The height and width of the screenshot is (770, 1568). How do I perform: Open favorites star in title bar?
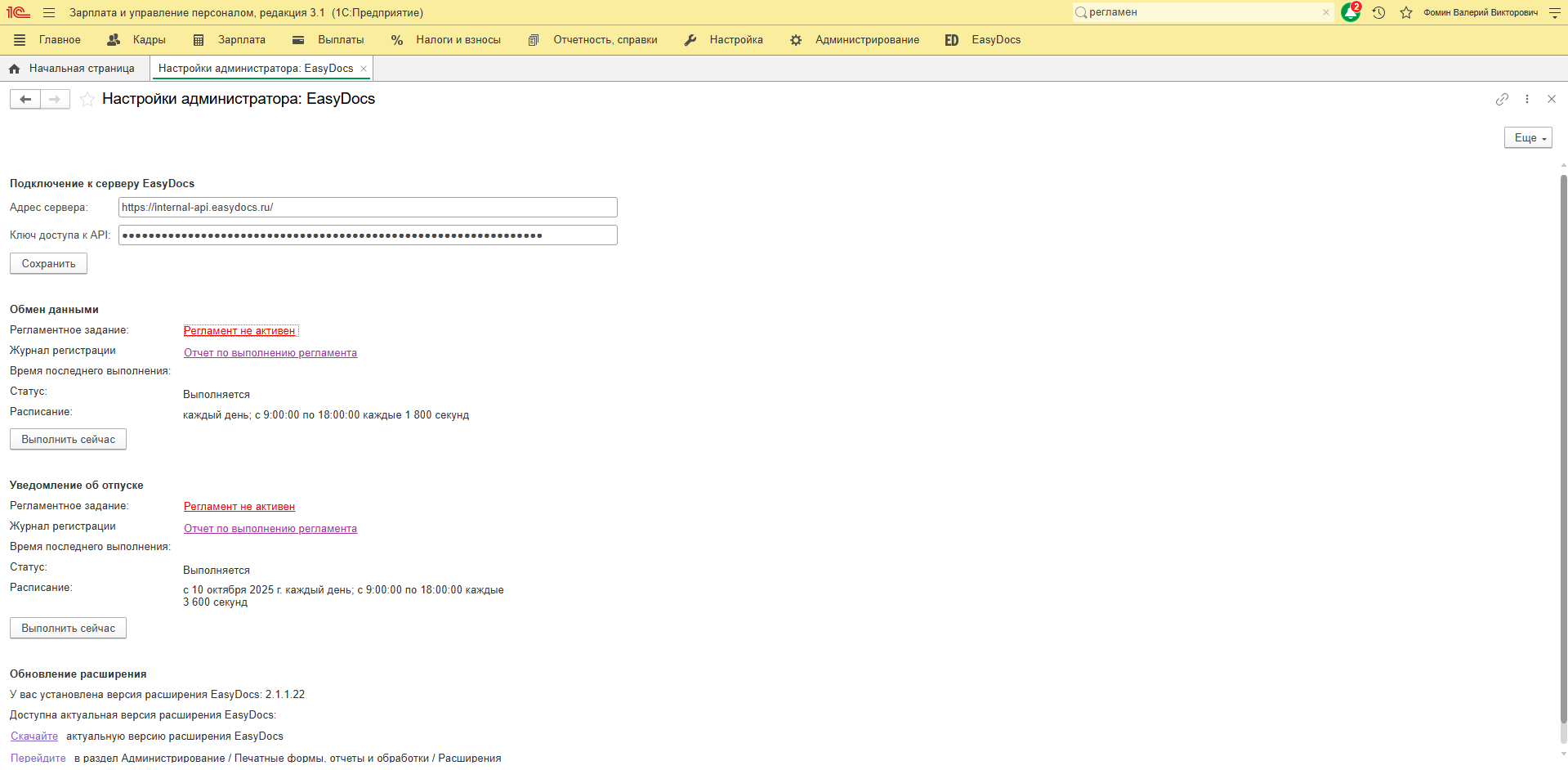[x=1405, y=13]
